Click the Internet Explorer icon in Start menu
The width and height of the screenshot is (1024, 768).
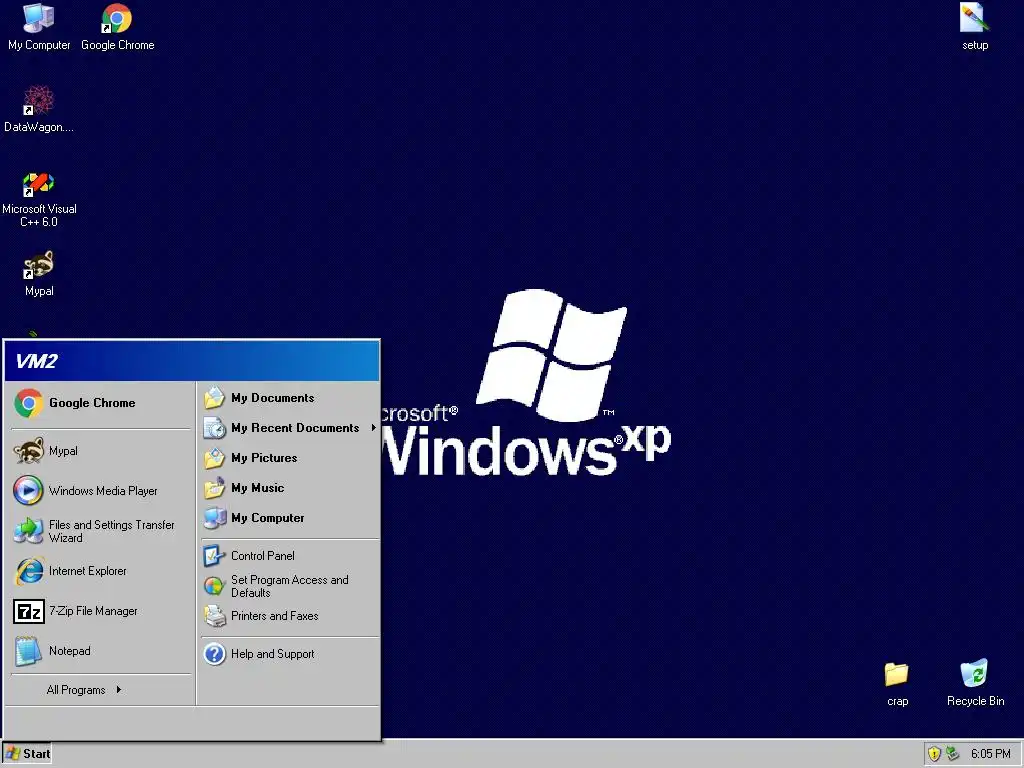point(29,571)
